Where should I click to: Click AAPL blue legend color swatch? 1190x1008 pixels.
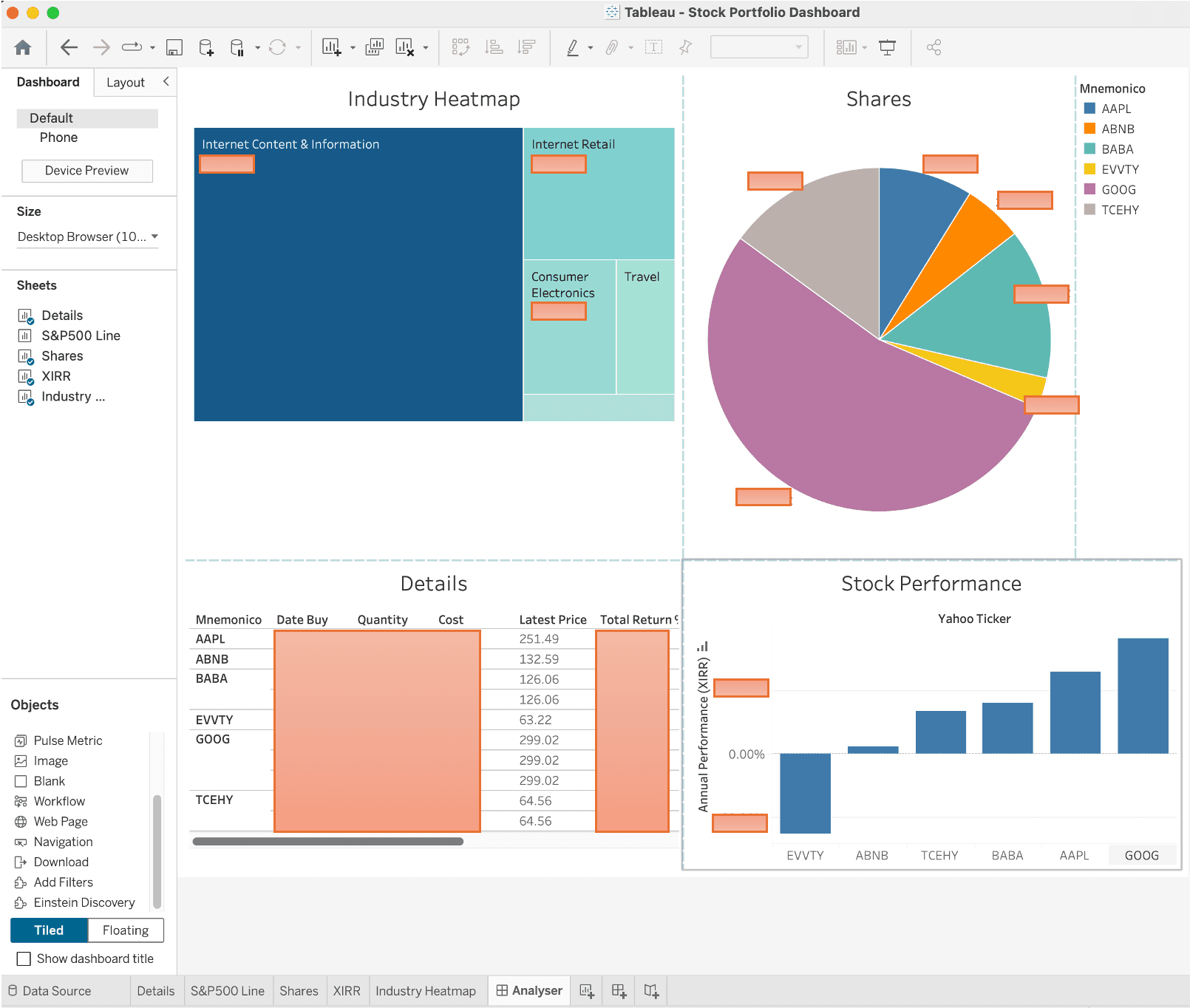(x=1089, y=108)
